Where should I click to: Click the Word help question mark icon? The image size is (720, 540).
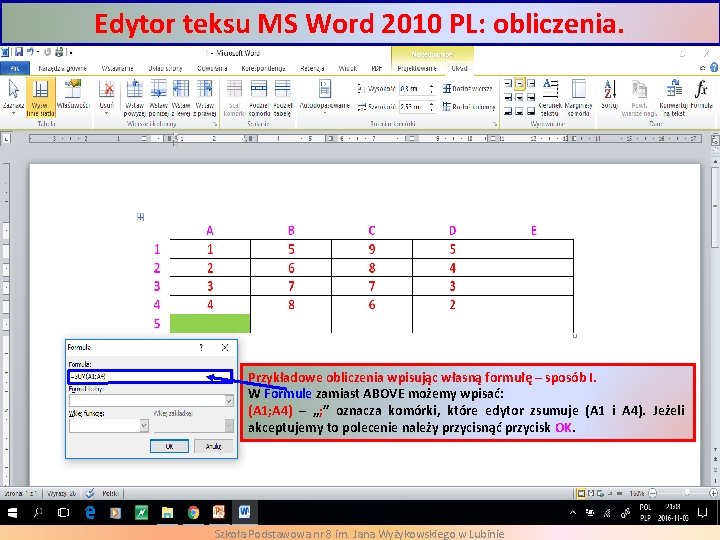(714, 68)
